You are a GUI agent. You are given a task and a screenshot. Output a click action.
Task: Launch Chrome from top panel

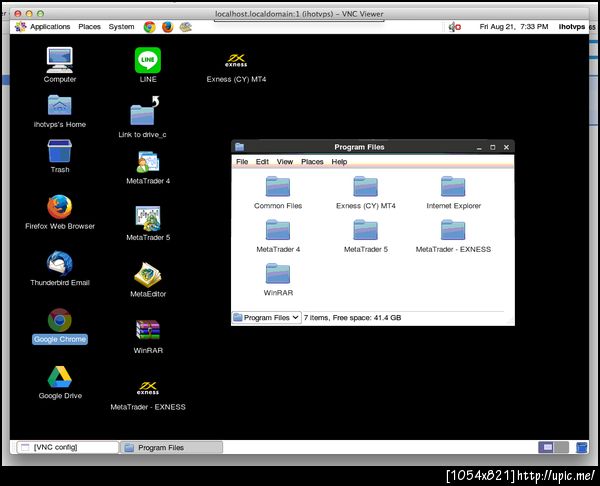[150, 27]
